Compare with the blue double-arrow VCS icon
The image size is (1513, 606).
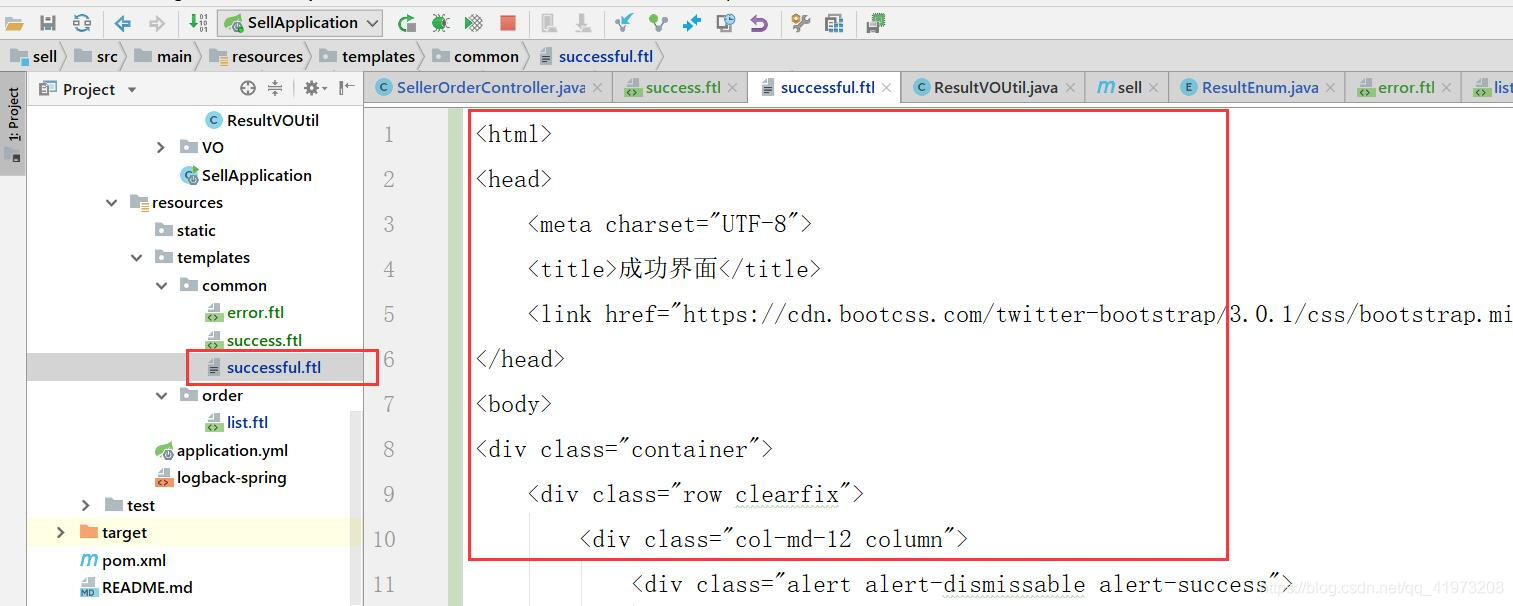click(x=692, y=23)
